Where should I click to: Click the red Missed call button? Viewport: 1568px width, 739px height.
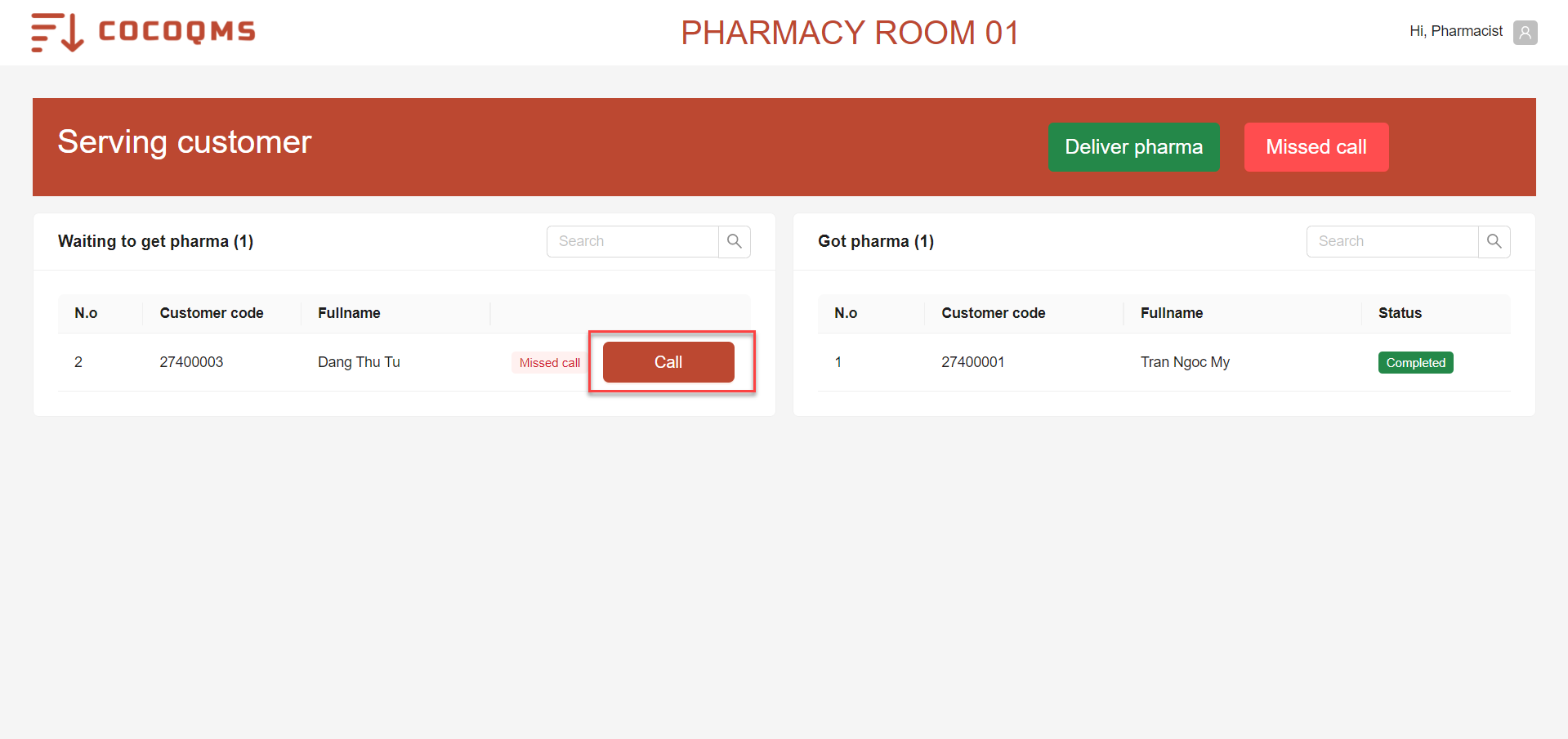click(1316, 147)
